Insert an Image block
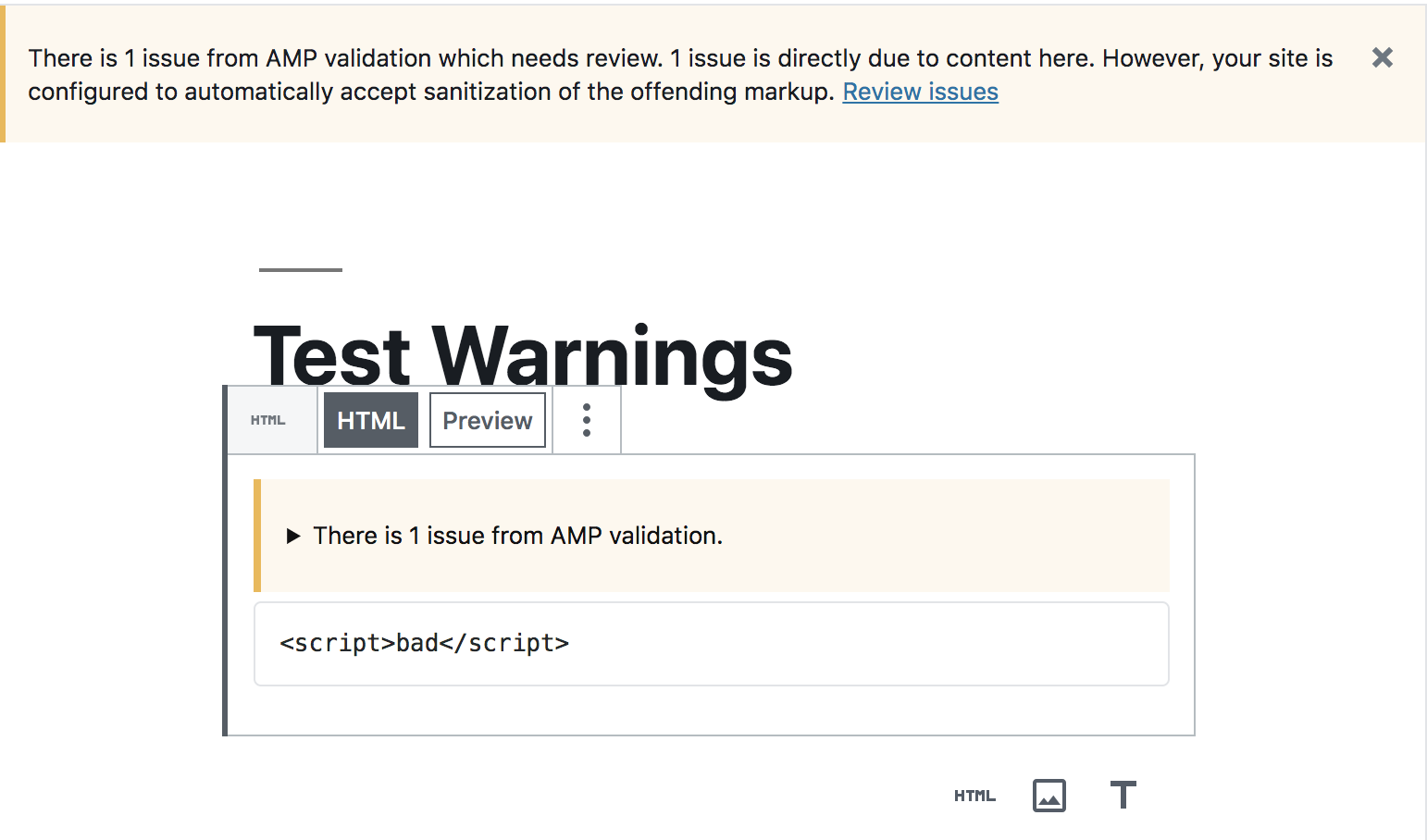The image size is (1427, 840). pyautogui.click(x=1049, y=796)
